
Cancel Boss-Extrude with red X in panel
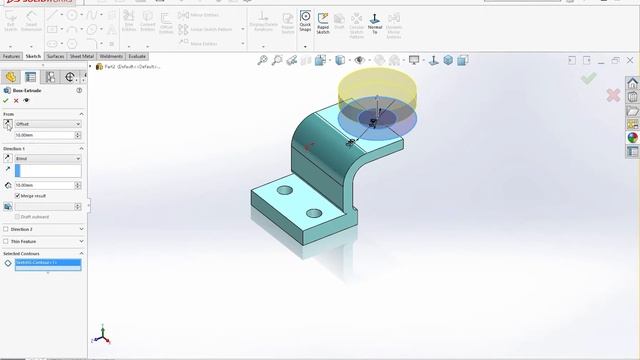coord(16,100)
